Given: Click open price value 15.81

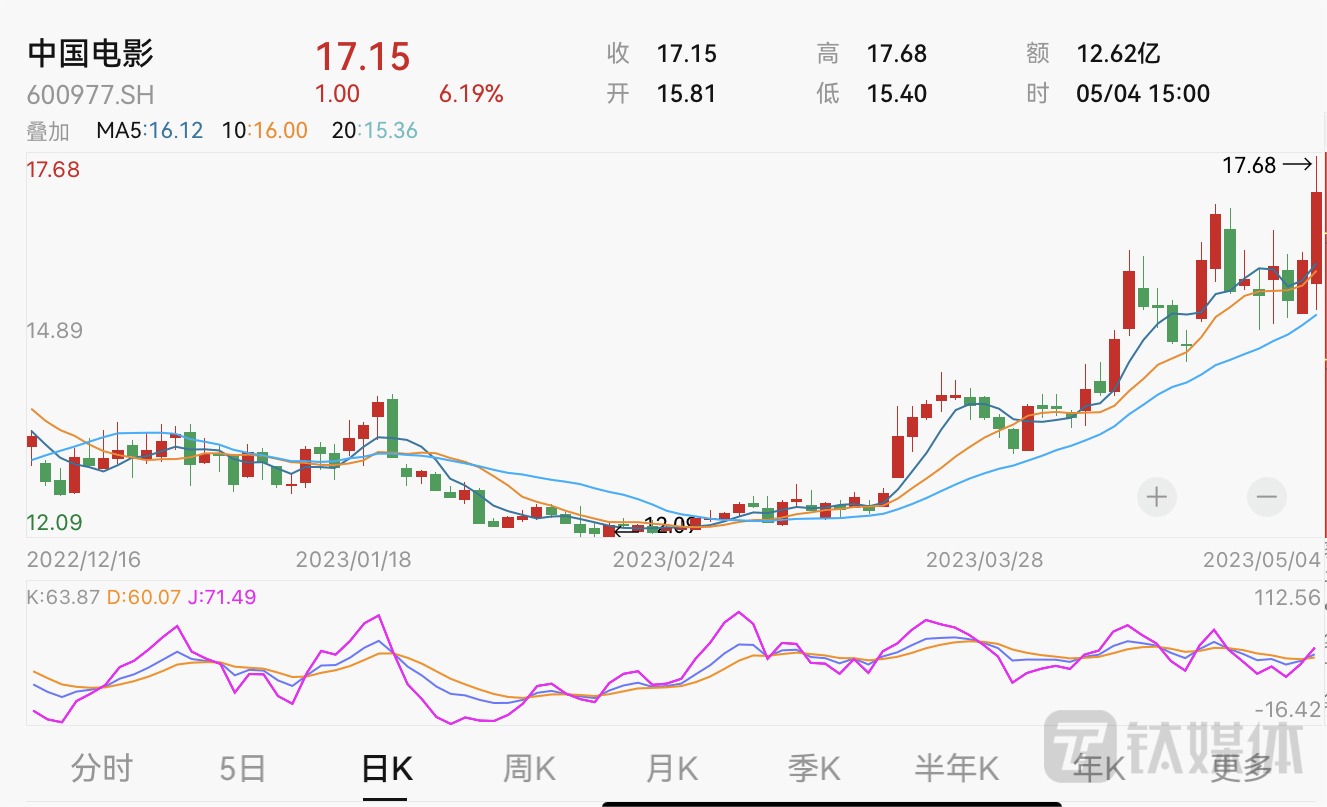Looking at the screenshot, I should tap(687, 94).
